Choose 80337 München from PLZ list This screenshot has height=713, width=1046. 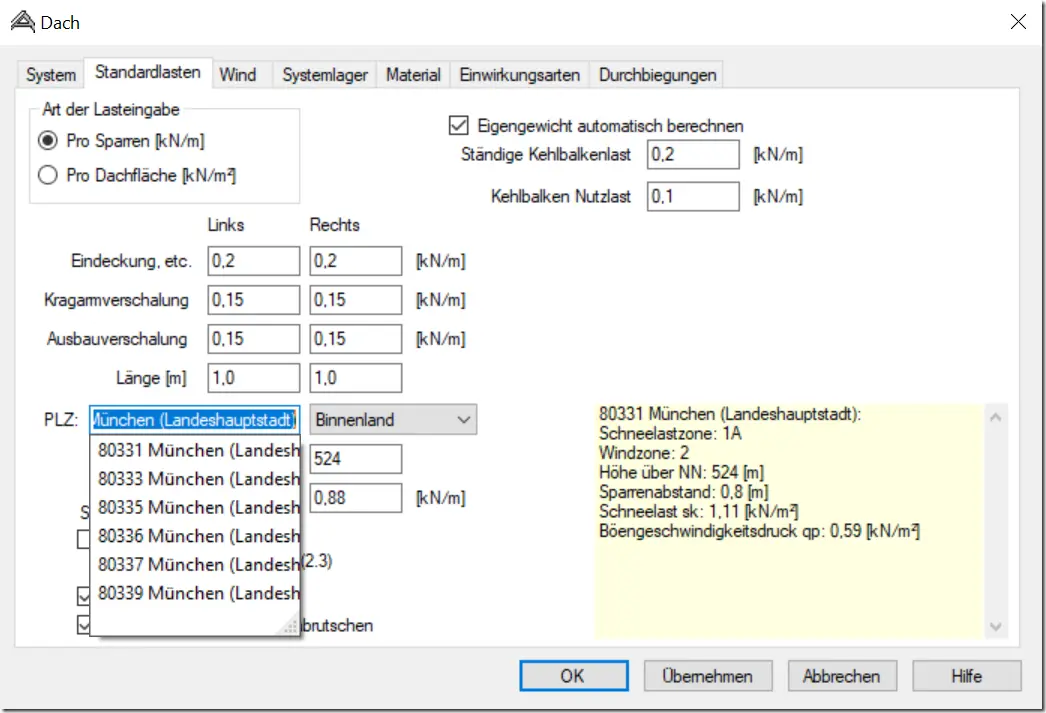tap(195, 565)
